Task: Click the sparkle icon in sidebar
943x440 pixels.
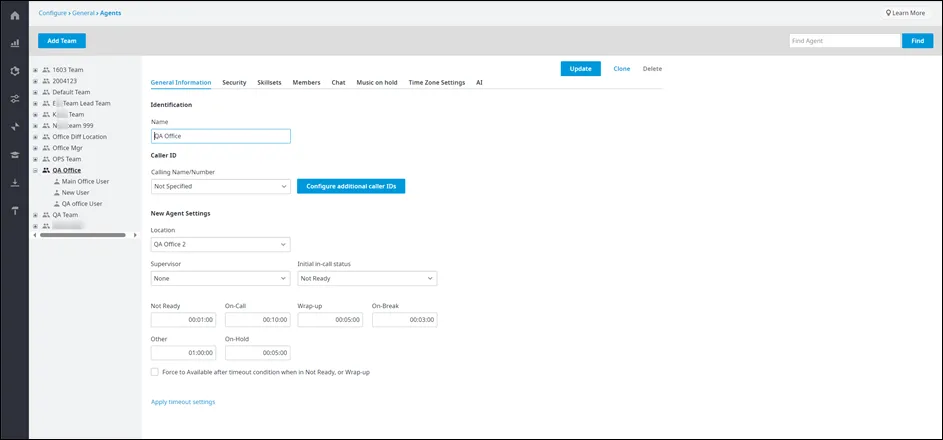Action: pos(15,126)
